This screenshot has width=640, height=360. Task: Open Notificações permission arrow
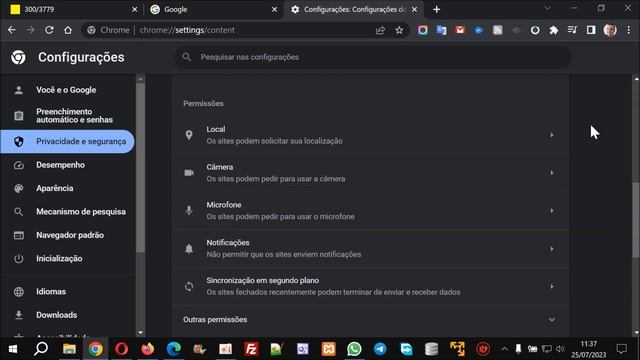point(552,249)
